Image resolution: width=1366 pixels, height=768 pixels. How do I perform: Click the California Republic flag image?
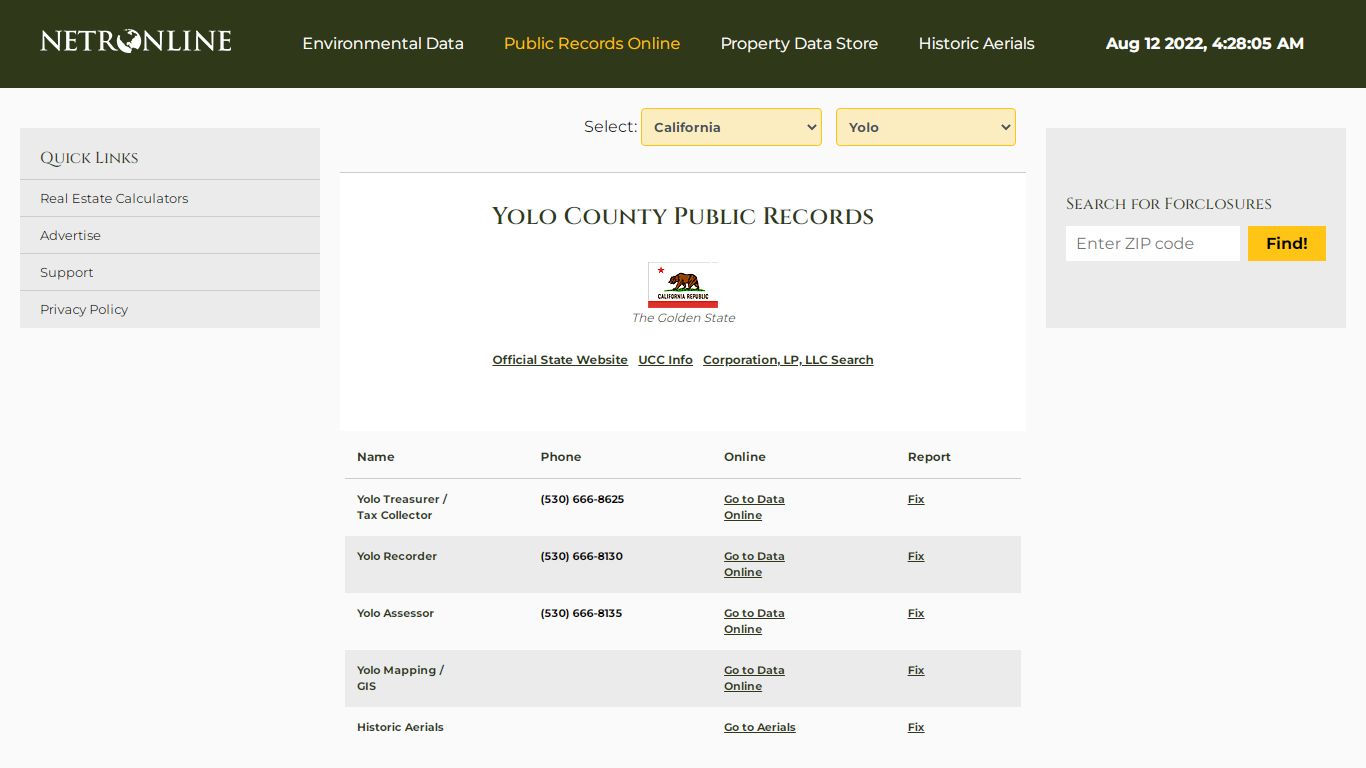(683, 285)
